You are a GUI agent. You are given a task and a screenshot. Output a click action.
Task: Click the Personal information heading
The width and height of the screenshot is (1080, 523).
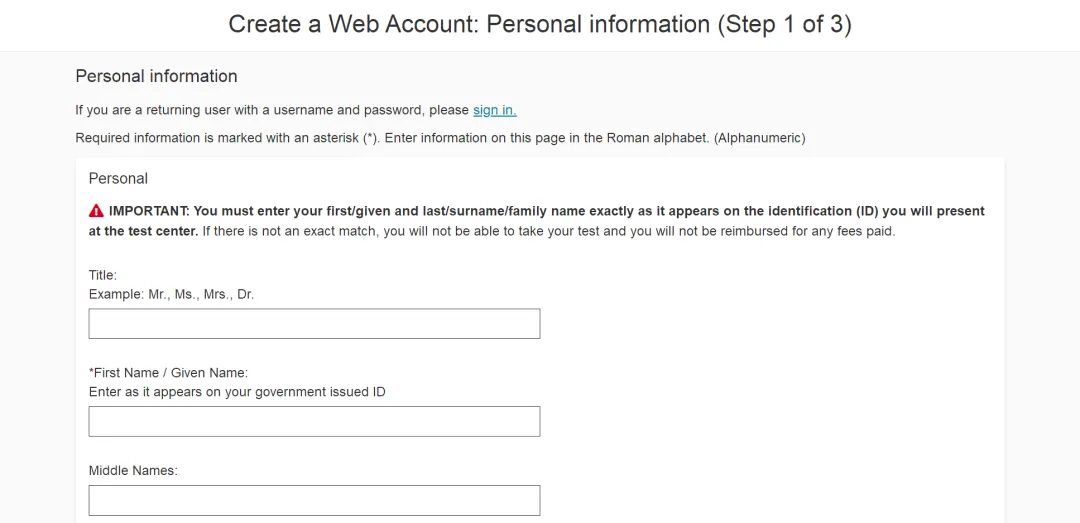click(x=156, y=76)
